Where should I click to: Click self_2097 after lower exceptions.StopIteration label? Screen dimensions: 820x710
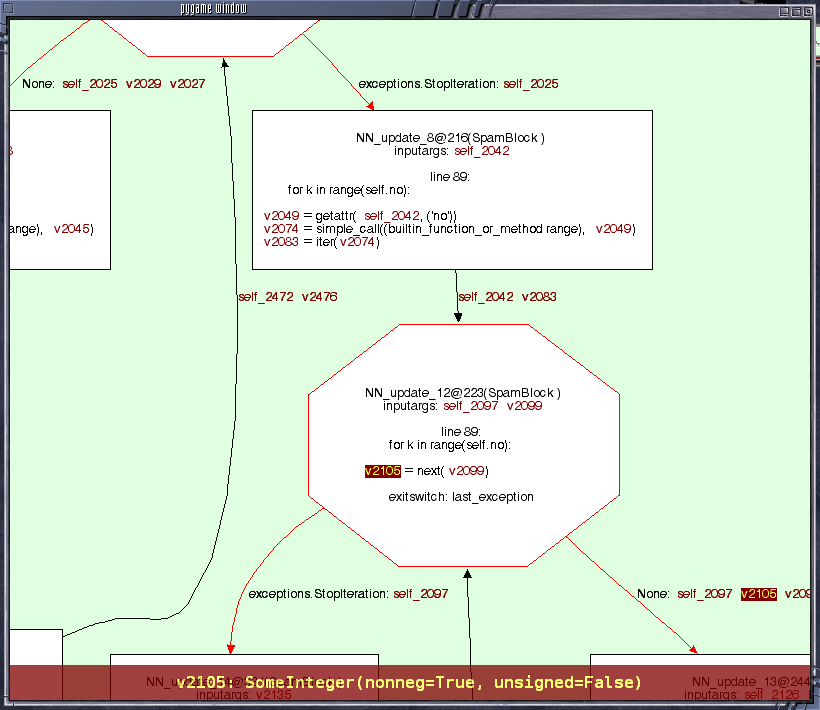coord(420,594)
